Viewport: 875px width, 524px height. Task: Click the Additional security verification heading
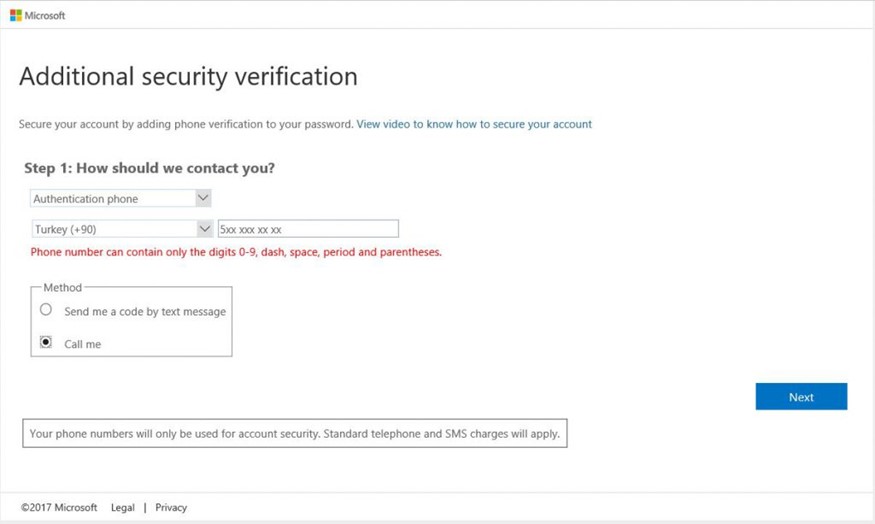point(189,76)
